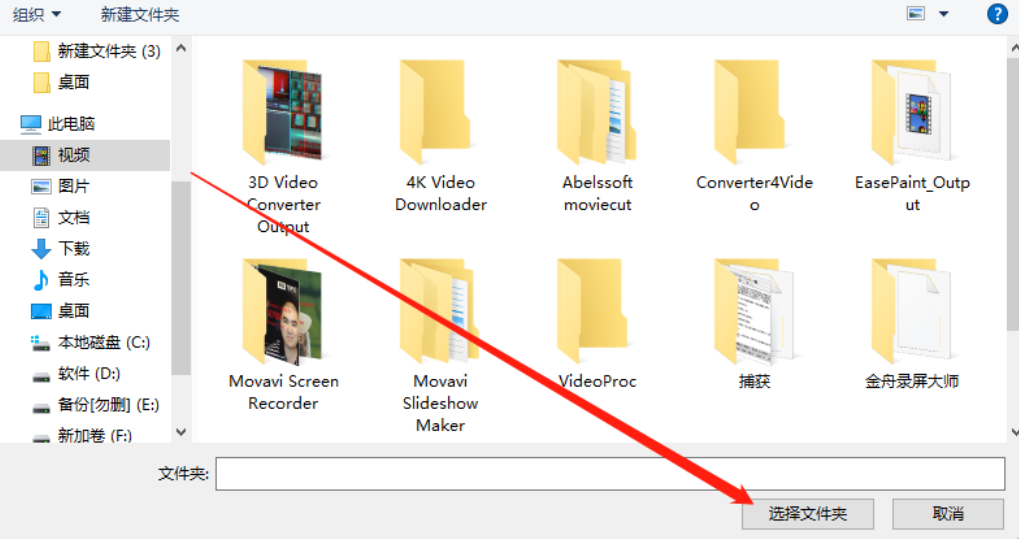Select the 下载 text label in sidebar
1019x539 pixels.
[x=73, y=248]
